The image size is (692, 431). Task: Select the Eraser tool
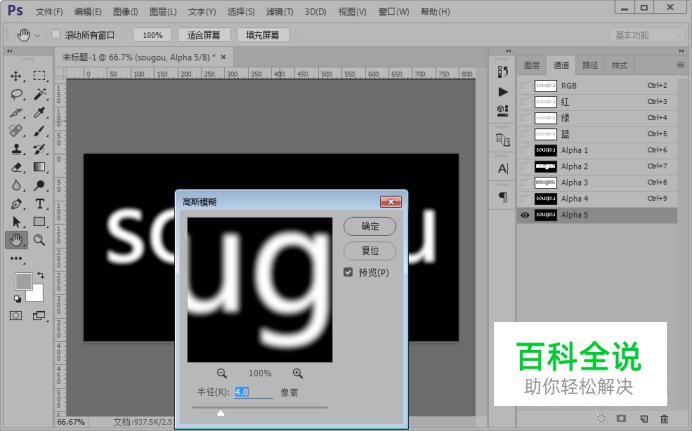pos(16,167)
